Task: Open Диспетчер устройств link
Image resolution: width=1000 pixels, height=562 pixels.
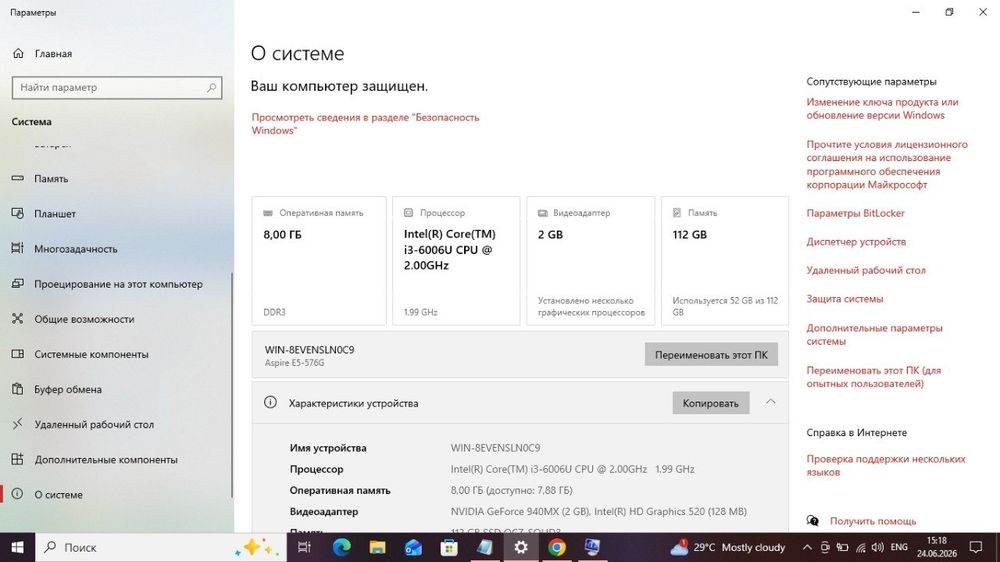Action: (856, 242)
